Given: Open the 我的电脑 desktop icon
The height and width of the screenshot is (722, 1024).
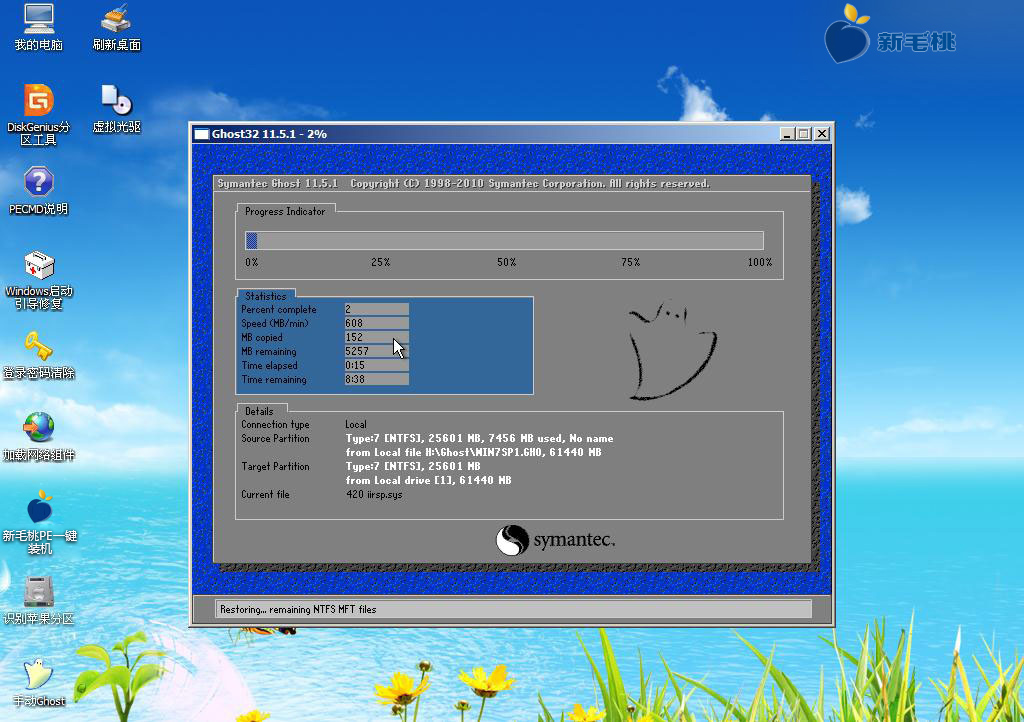Looking at the screenshot, I should coord(39,27).
